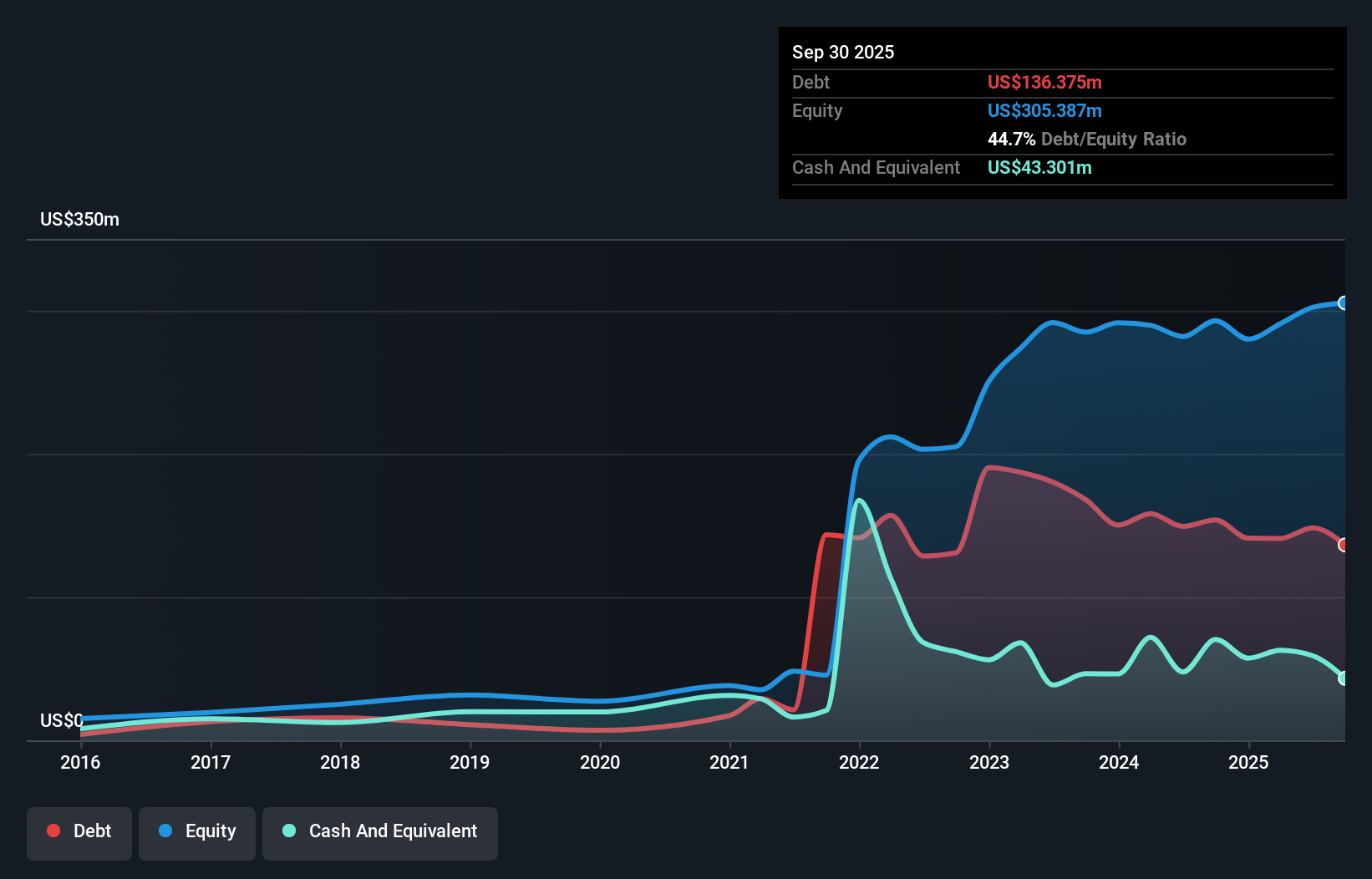This screenshot has height=879, width=1372.
Task: Click the Equity value US$305.387m in tooltip
Action: click(1044, 110)
